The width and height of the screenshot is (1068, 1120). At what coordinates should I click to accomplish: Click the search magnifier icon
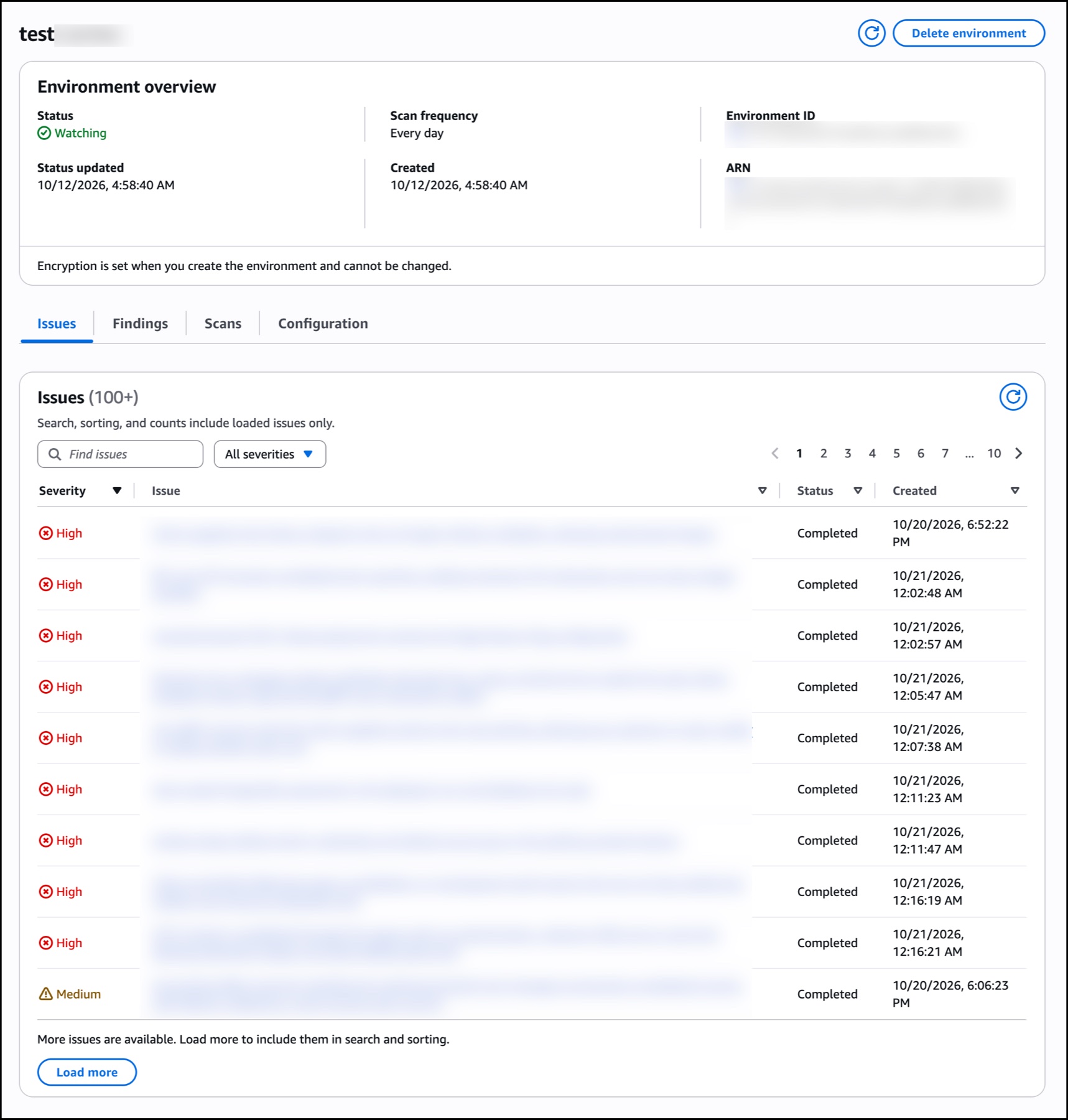coord(55,454)
